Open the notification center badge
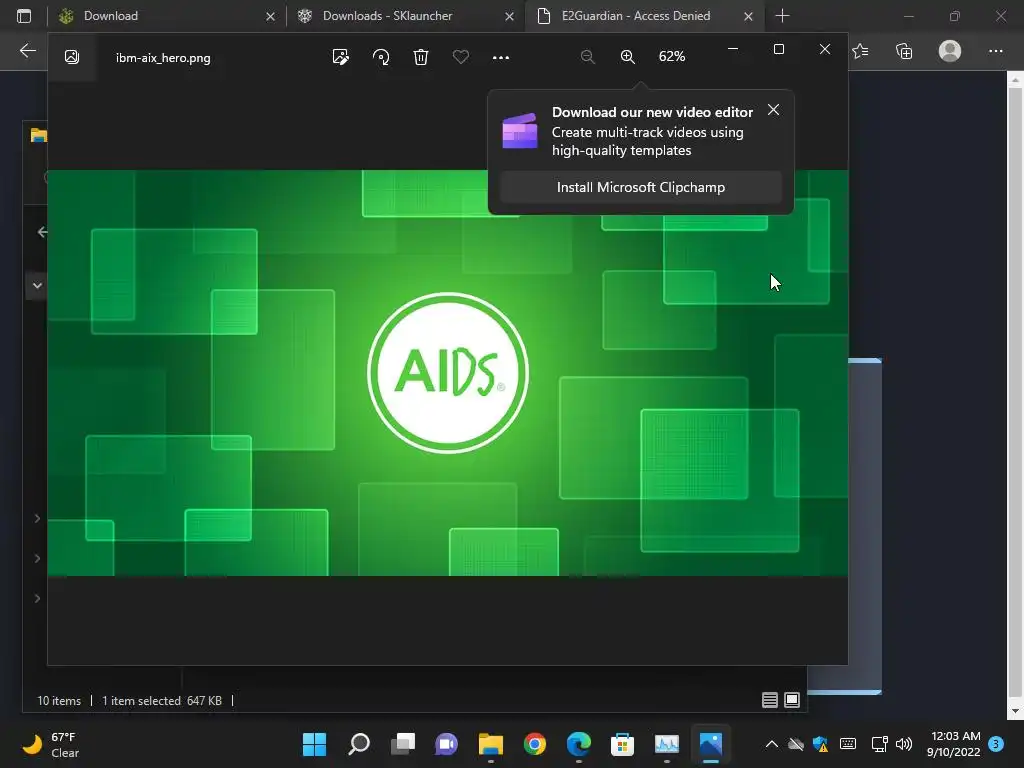 pyautogui.click(x=996, y=744)
